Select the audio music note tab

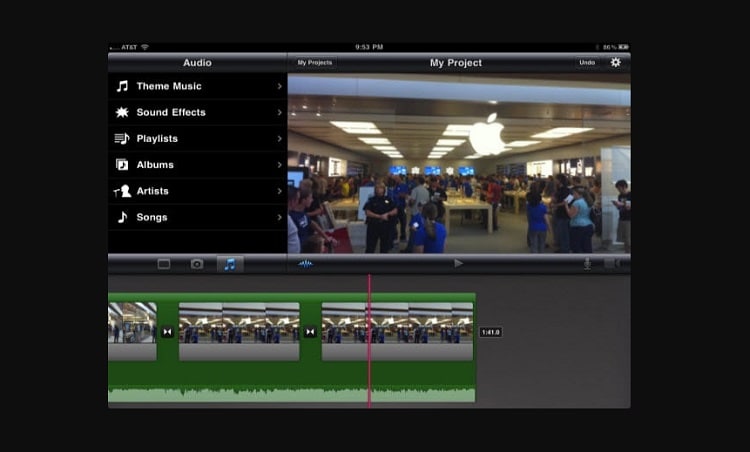pyautogui.click(x=230, y=264)
